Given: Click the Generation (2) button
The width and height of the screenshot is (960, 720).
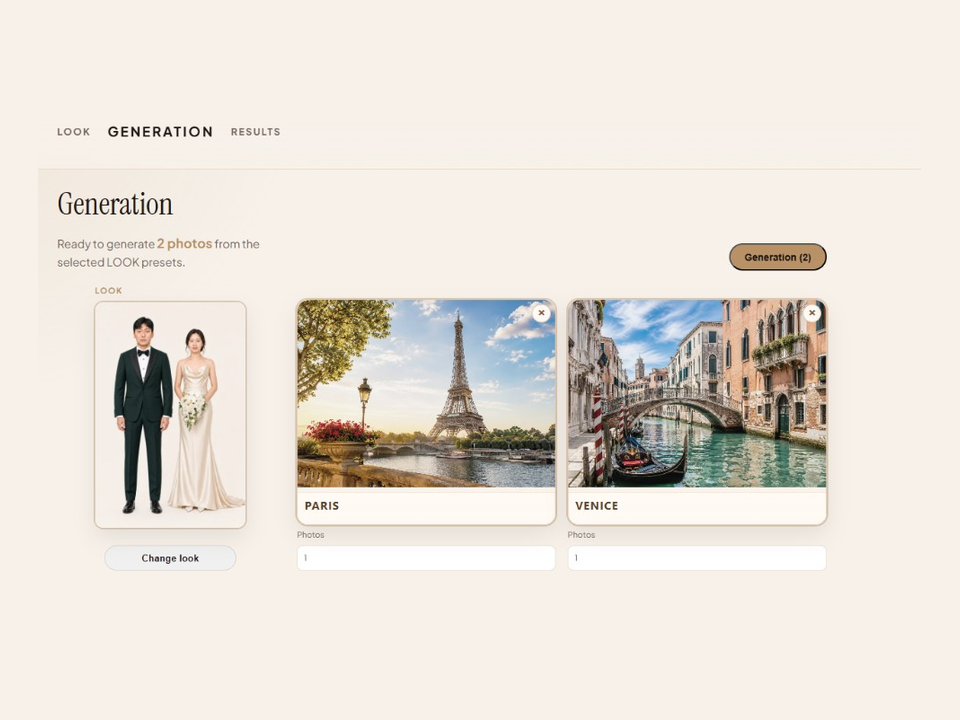Looking at the screenshot, I should coord(778,257).
